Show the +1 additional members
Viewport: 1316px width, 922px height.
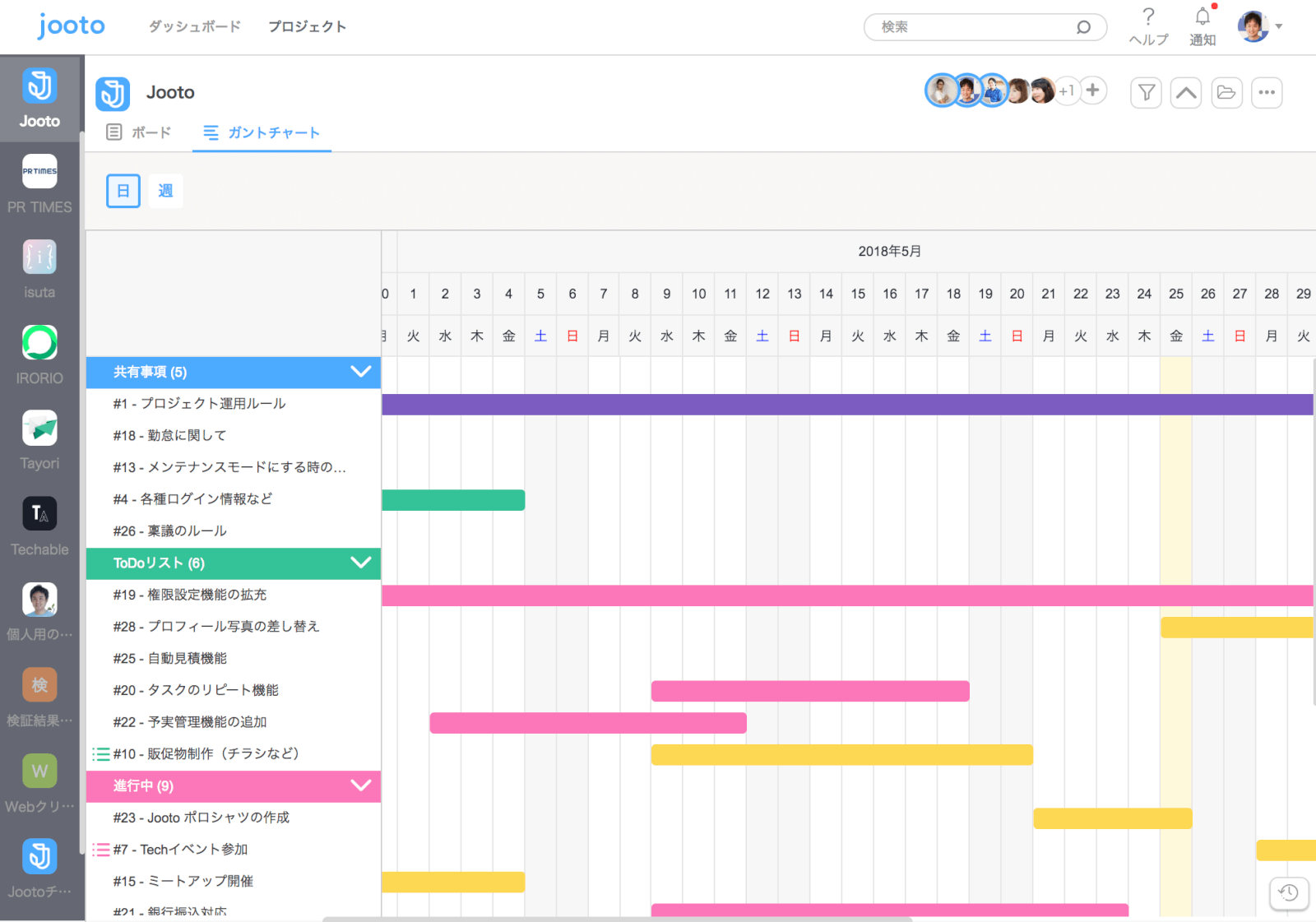tap(1067, 91)
